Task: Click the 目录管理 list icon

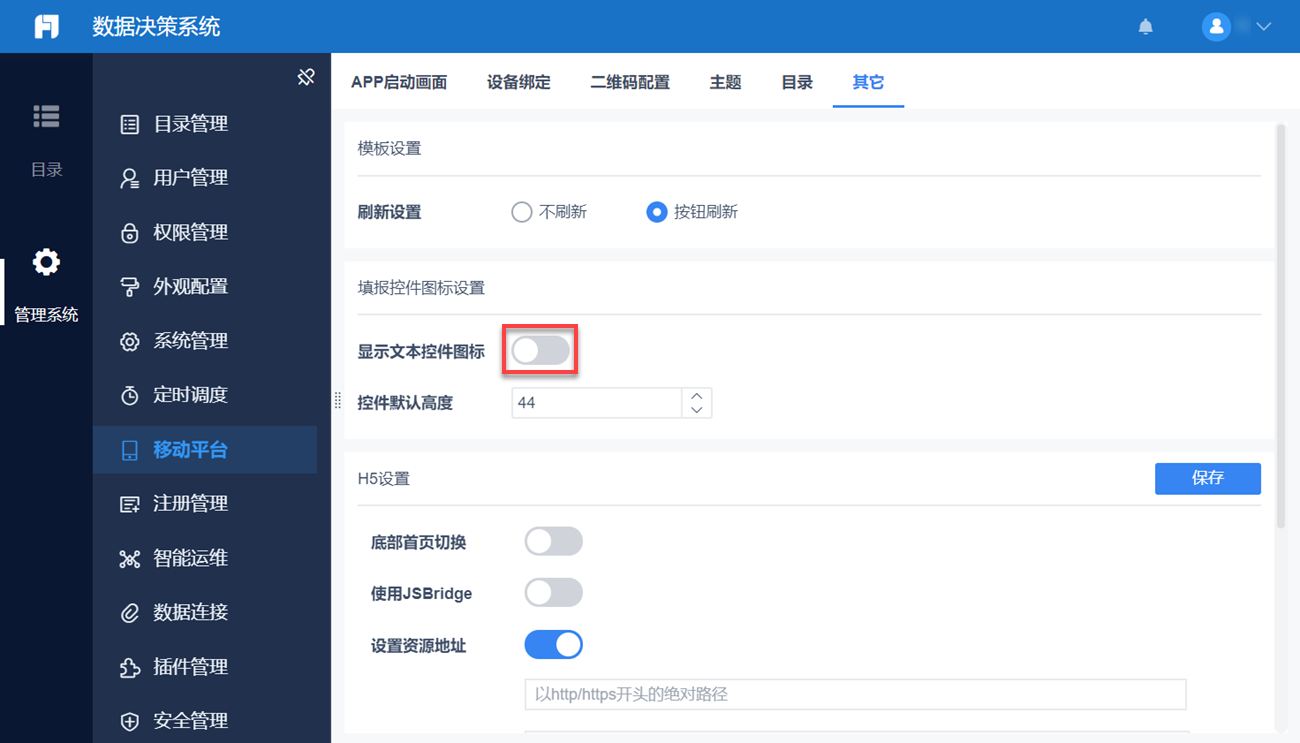Action: click(130, 125)
